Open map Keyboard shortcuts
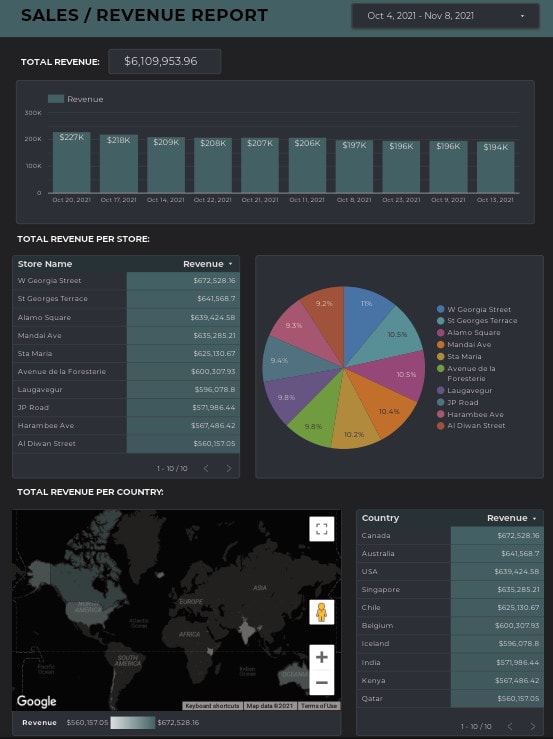The image size is (553, 739). pos(212,706)
